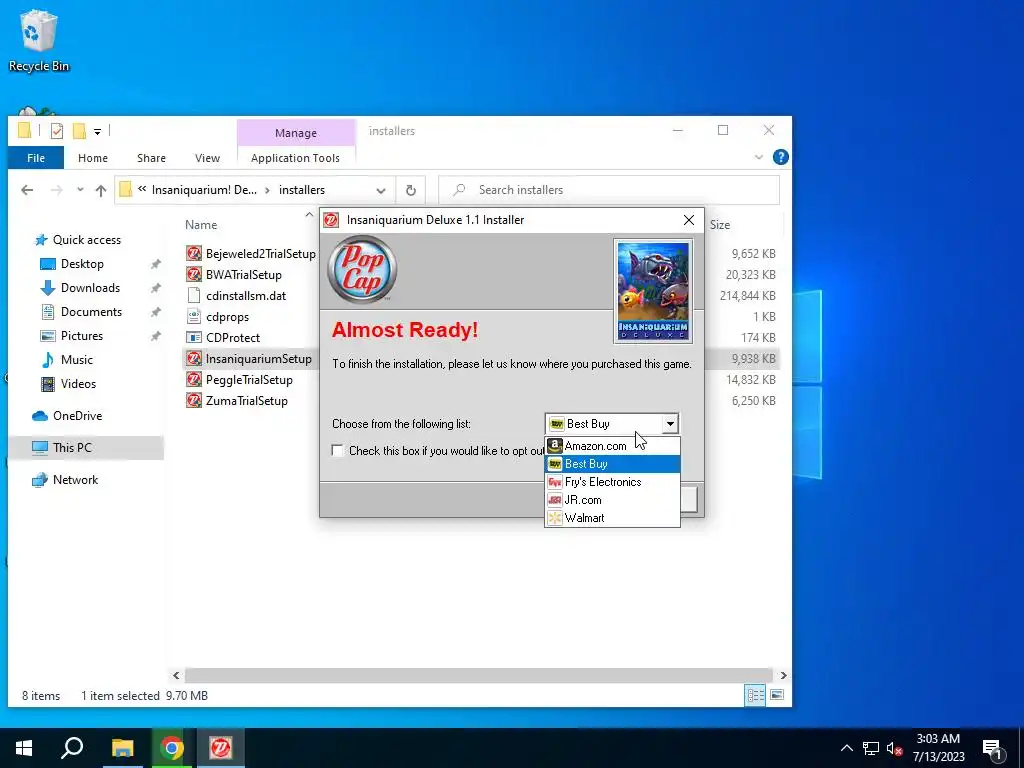Image resolution: width=1024 pixels, height=768 pixels.
Task: Launch Google Chrome from the taskbar
Action: 172,748
